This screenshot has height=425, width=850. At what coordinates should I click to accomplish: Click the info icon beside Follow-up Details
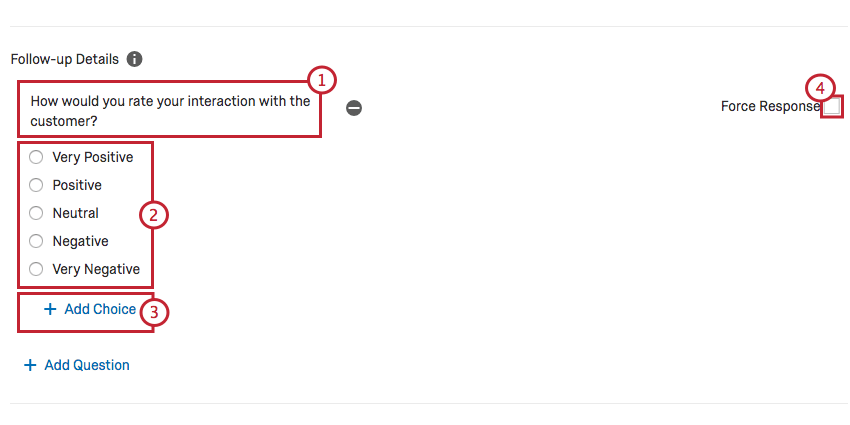click(135, 59)
